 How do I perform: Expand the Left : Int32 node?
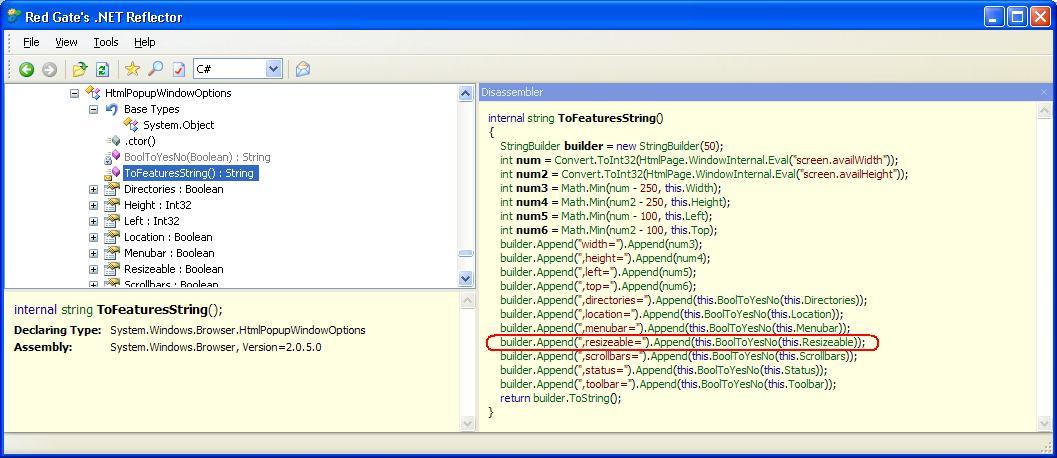tap(94, 221)
